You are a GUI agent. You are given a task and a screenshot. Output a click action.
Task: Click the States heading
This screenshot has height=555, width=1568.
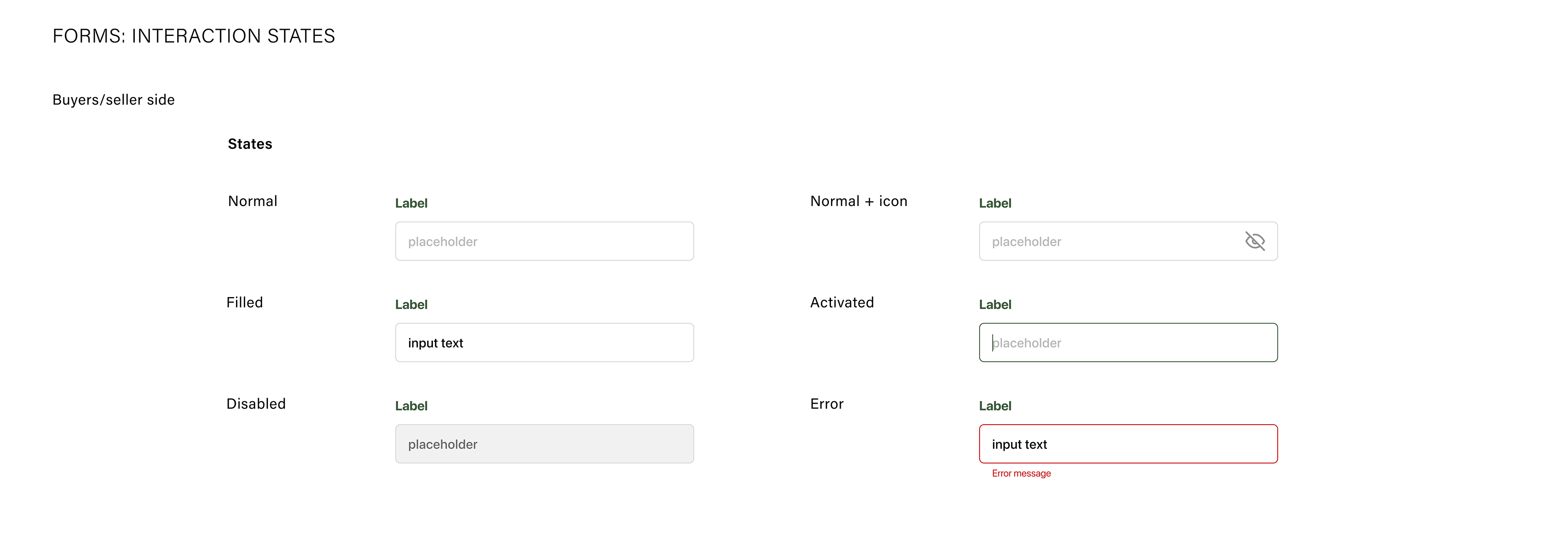coord(249,144)
